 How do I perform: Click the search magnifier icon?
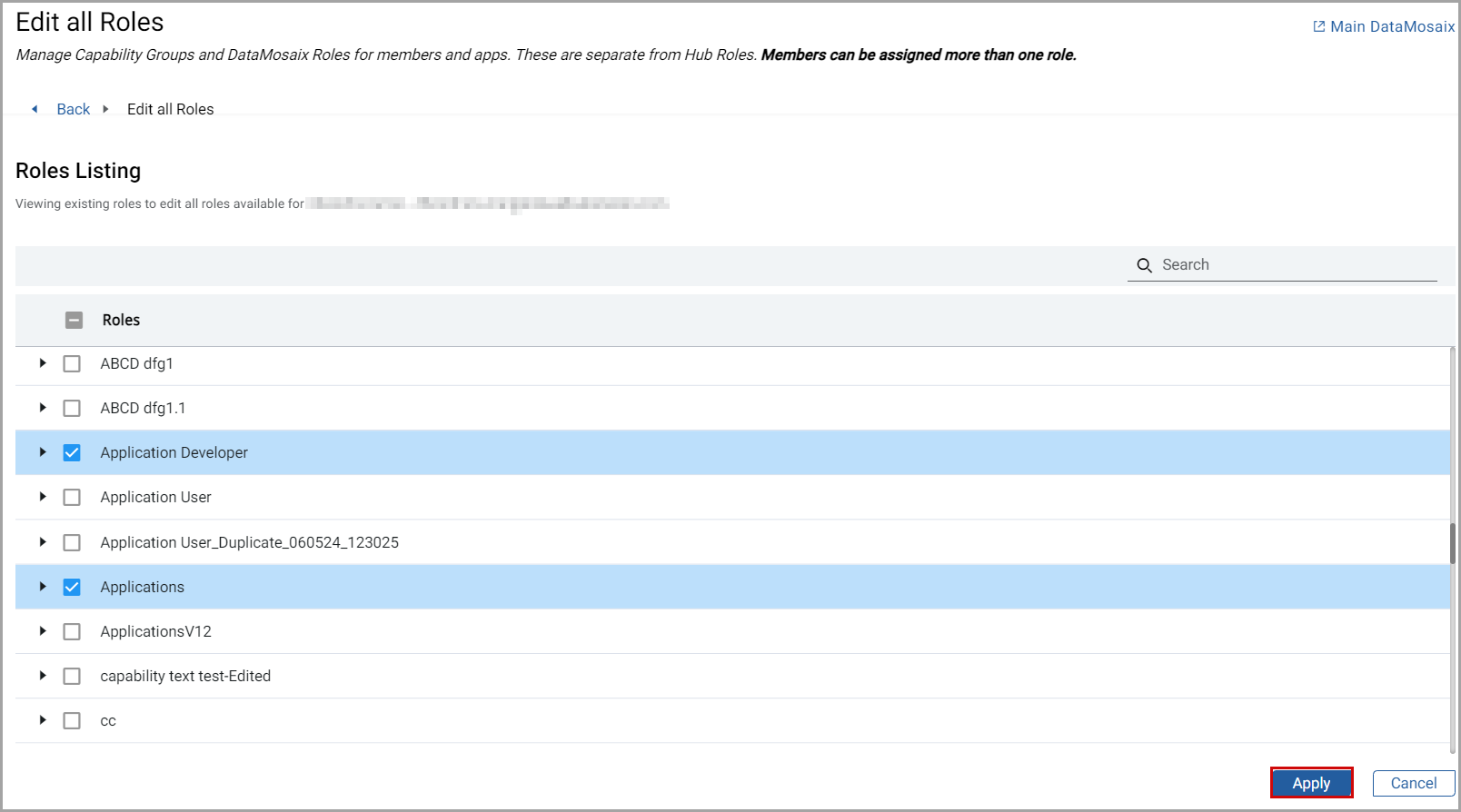1144,265
